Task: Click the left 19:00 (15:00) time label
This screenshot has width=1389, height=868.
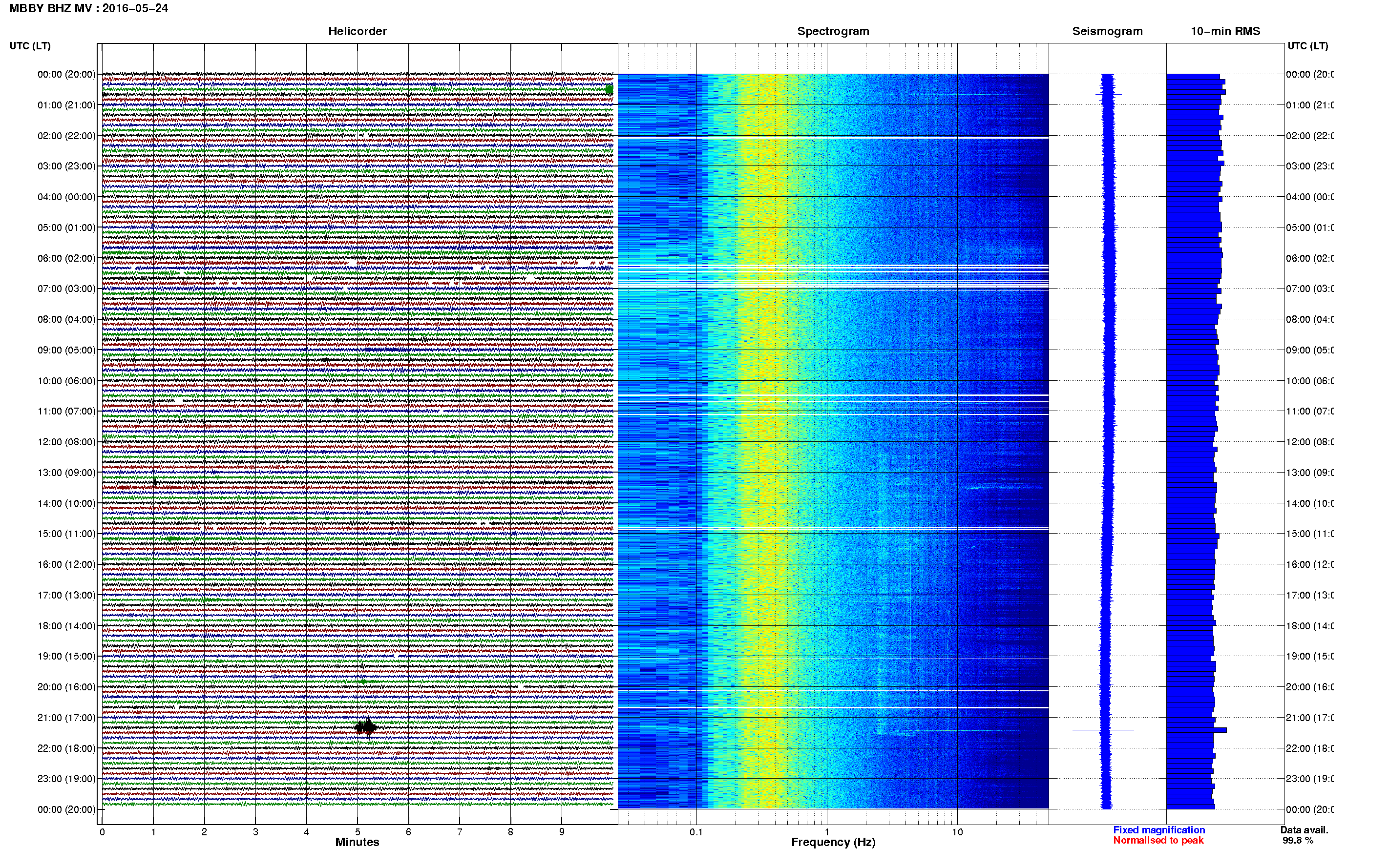Action: click(66, 656)
